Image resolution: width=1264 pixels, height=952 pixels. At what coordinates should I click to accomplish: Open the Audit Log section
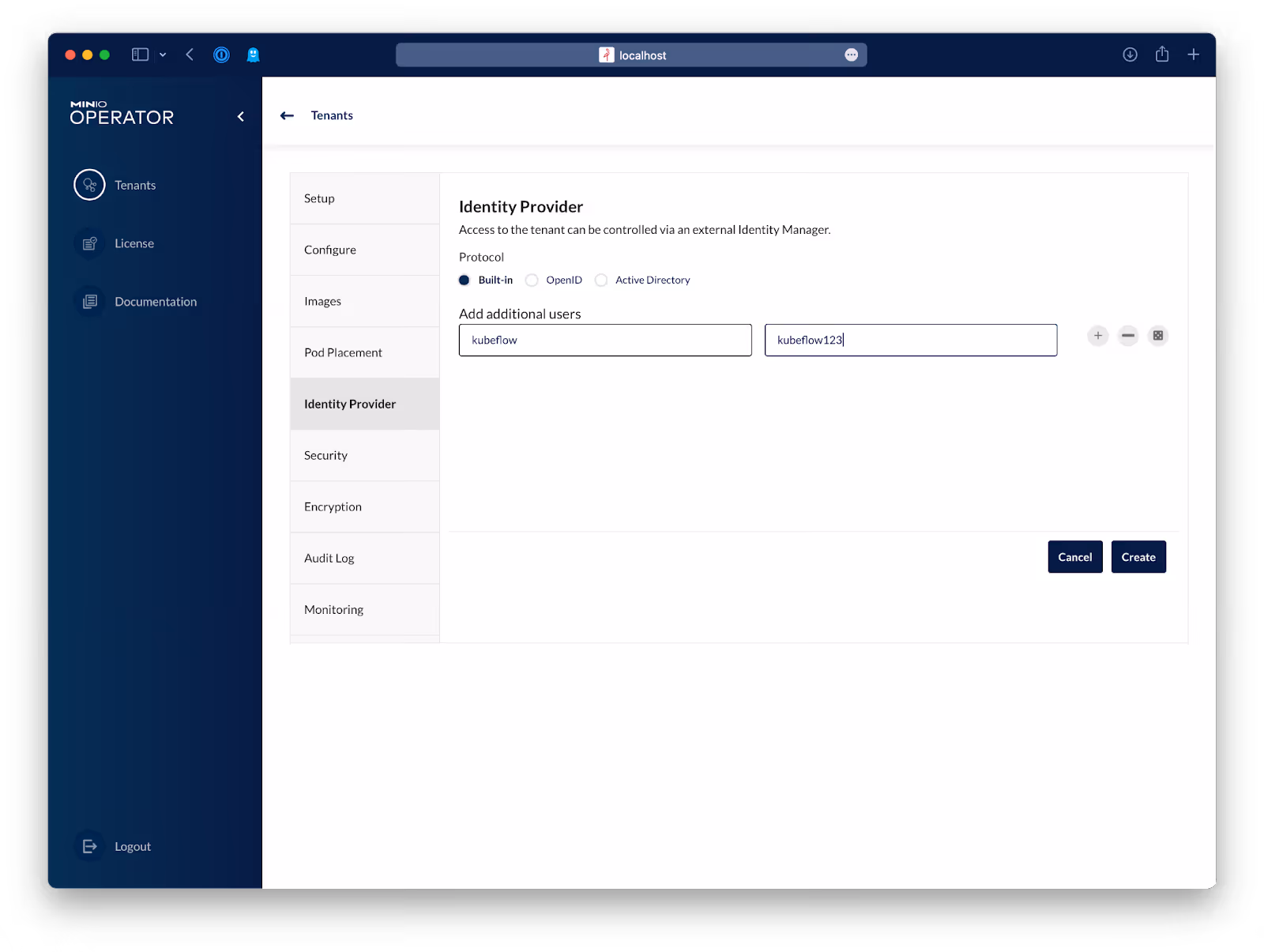(365, 558)
